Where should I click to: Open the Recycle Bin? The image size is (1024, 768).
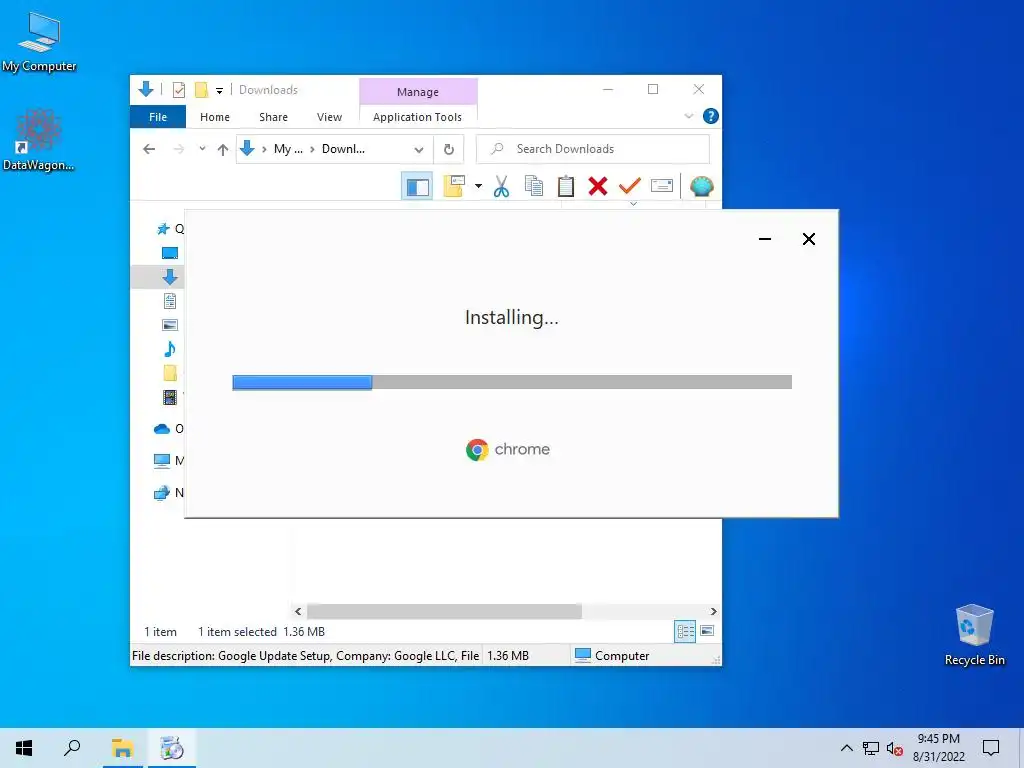point(974,635)
